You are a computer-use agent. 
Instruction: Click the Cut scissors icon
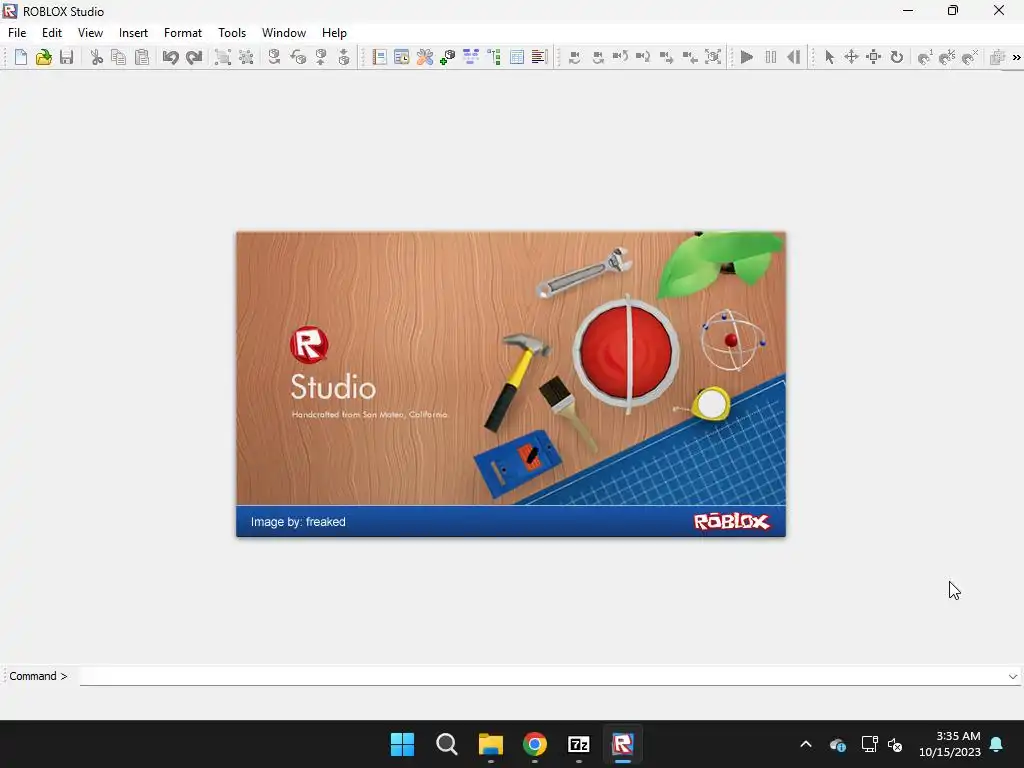click(x=97, y=57)
